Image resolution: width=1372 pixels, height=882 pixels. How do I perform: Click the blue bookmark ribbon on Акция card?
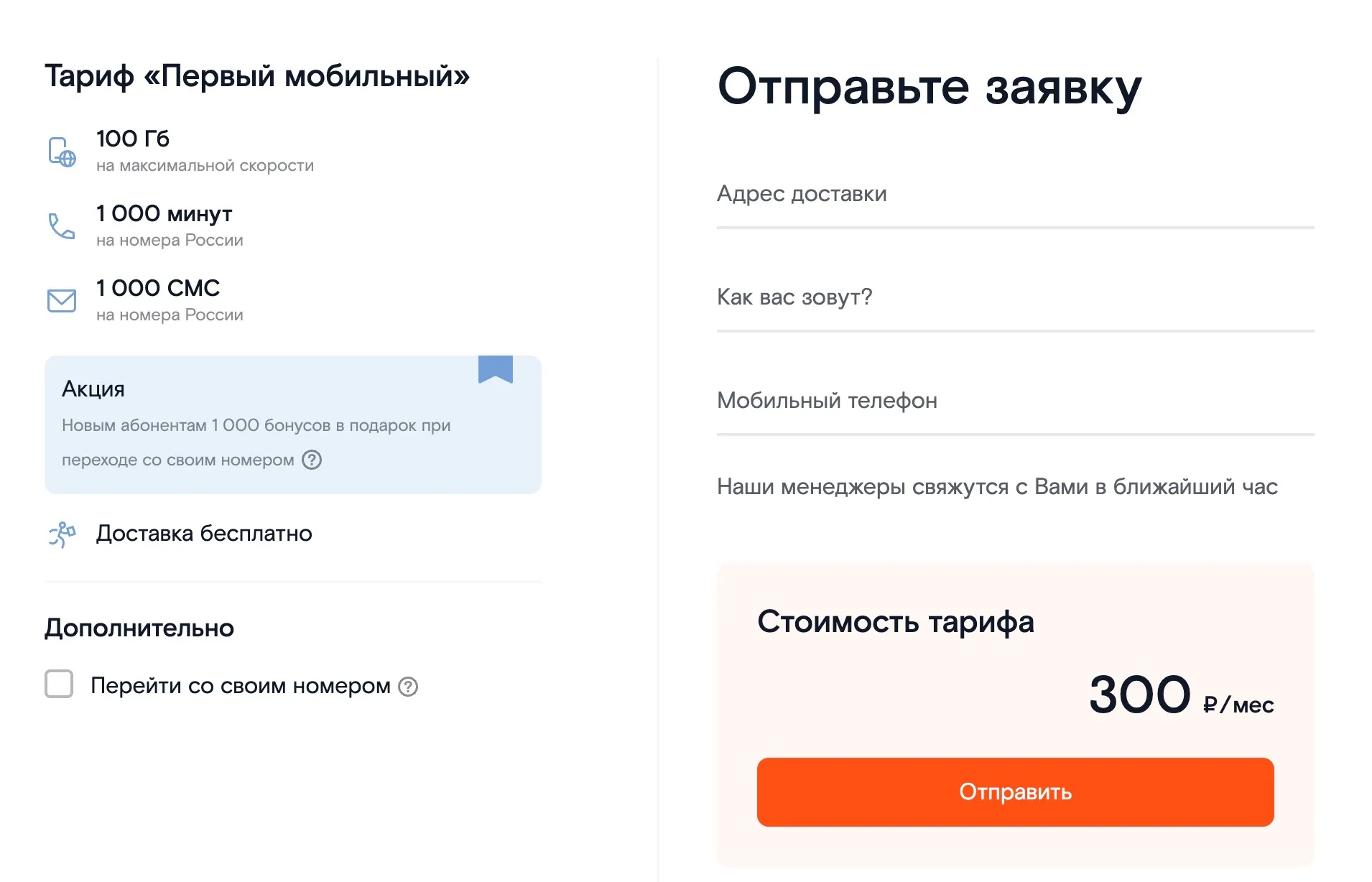point(496,369)
